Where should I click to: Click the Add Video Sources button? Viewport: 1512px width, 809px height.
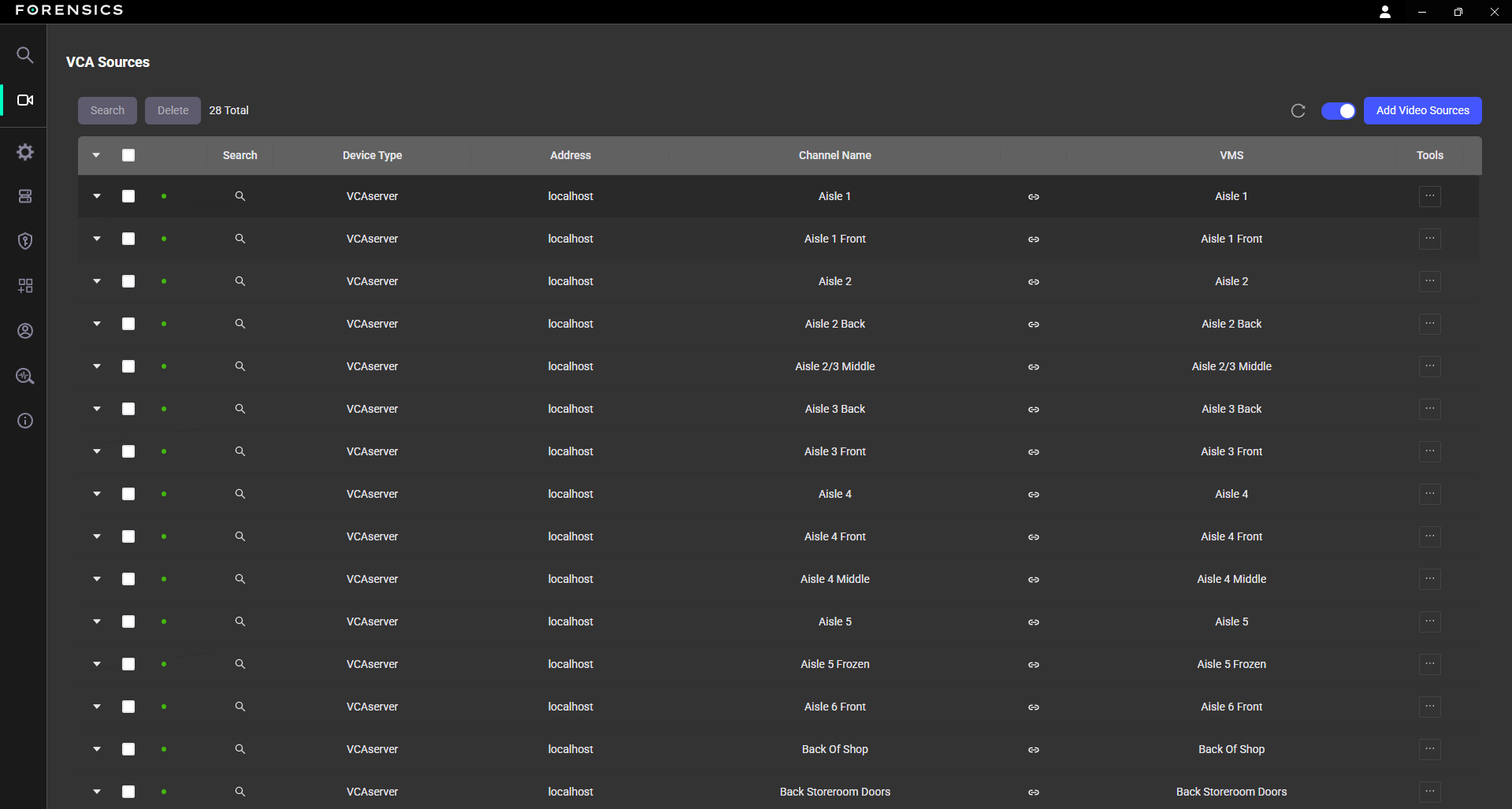1422,111
